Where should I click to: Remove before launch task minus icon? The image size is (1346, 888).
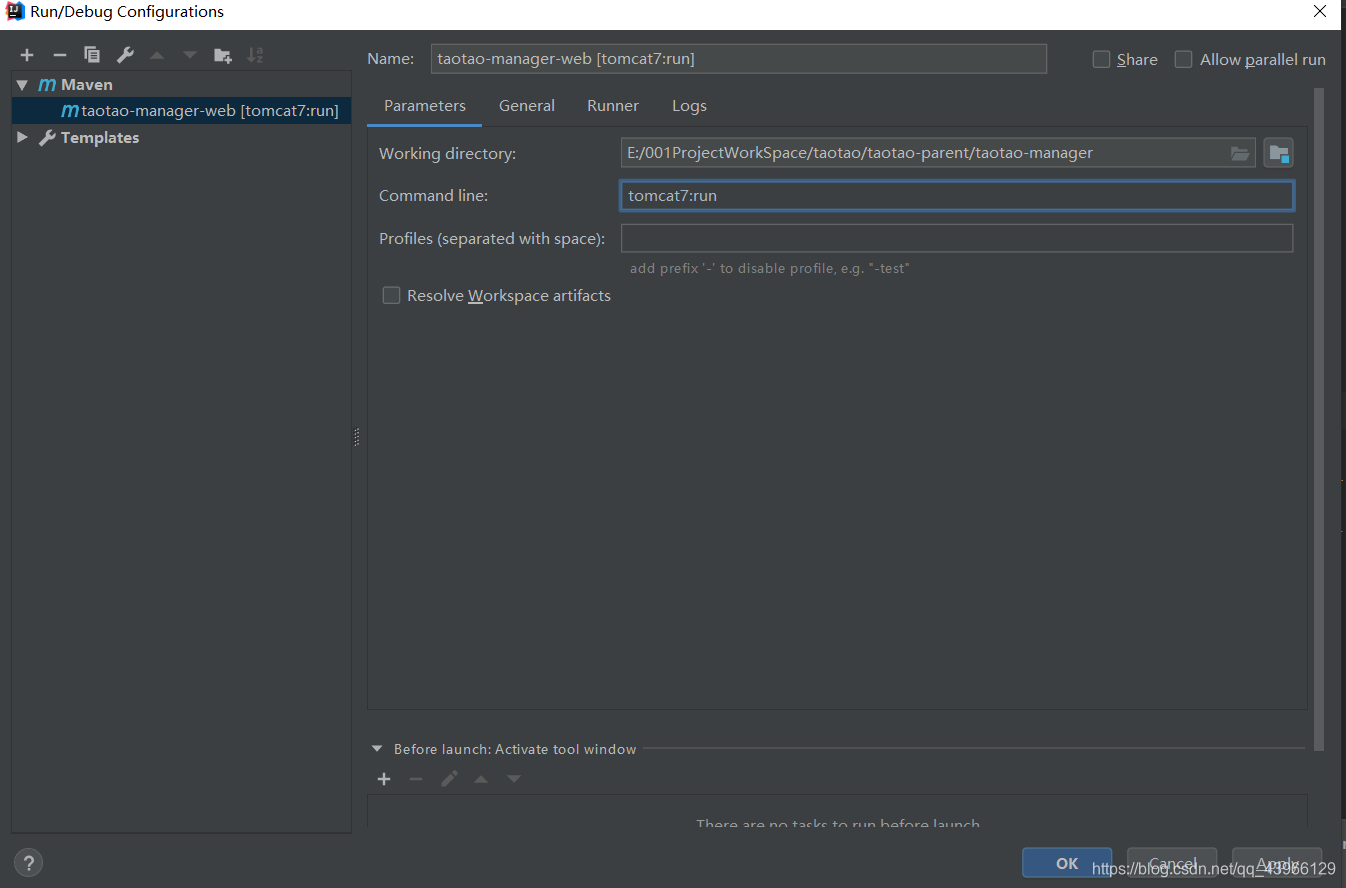point(416,779)
